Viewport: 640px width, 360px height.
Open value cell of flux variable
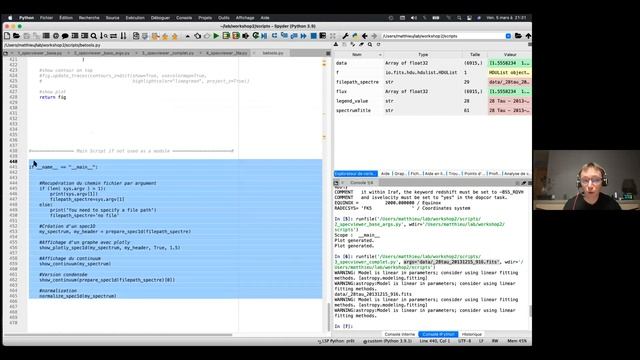(x=510, y=91)
